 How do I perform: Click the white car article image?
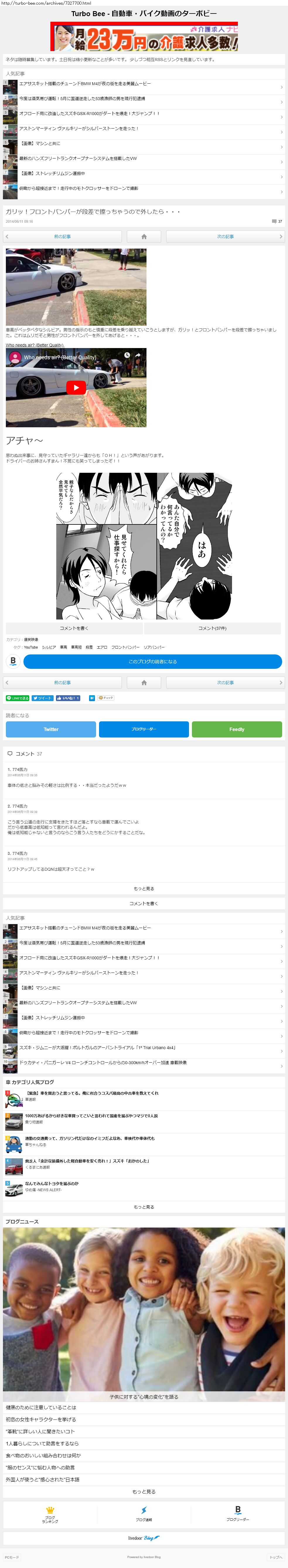(76, 287)
